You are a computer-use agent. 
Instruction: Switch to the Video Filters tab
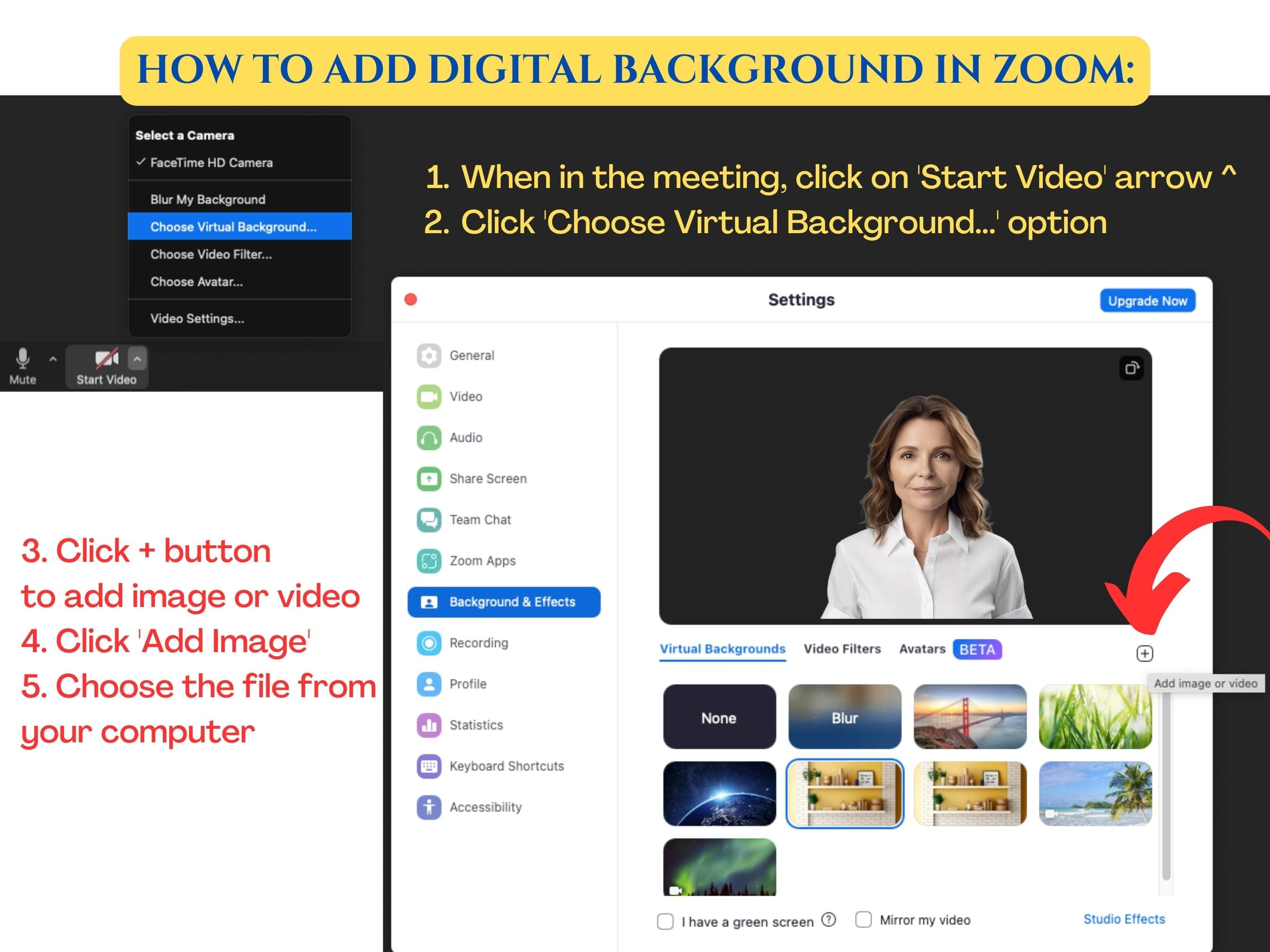(841, 648)
